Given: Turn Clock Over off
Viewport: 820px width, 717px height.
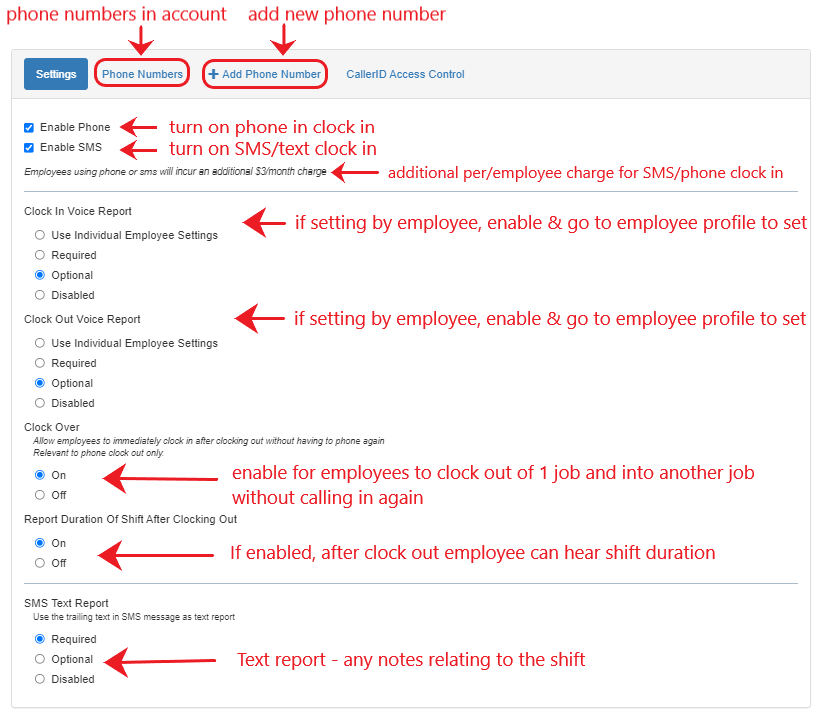Looking at the screenshot, I should click(40, 495).
